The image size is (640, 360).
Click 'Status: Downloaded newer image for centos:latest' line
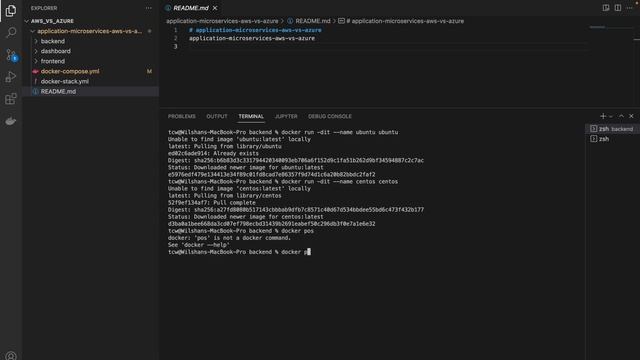click(x=245, y=217)
